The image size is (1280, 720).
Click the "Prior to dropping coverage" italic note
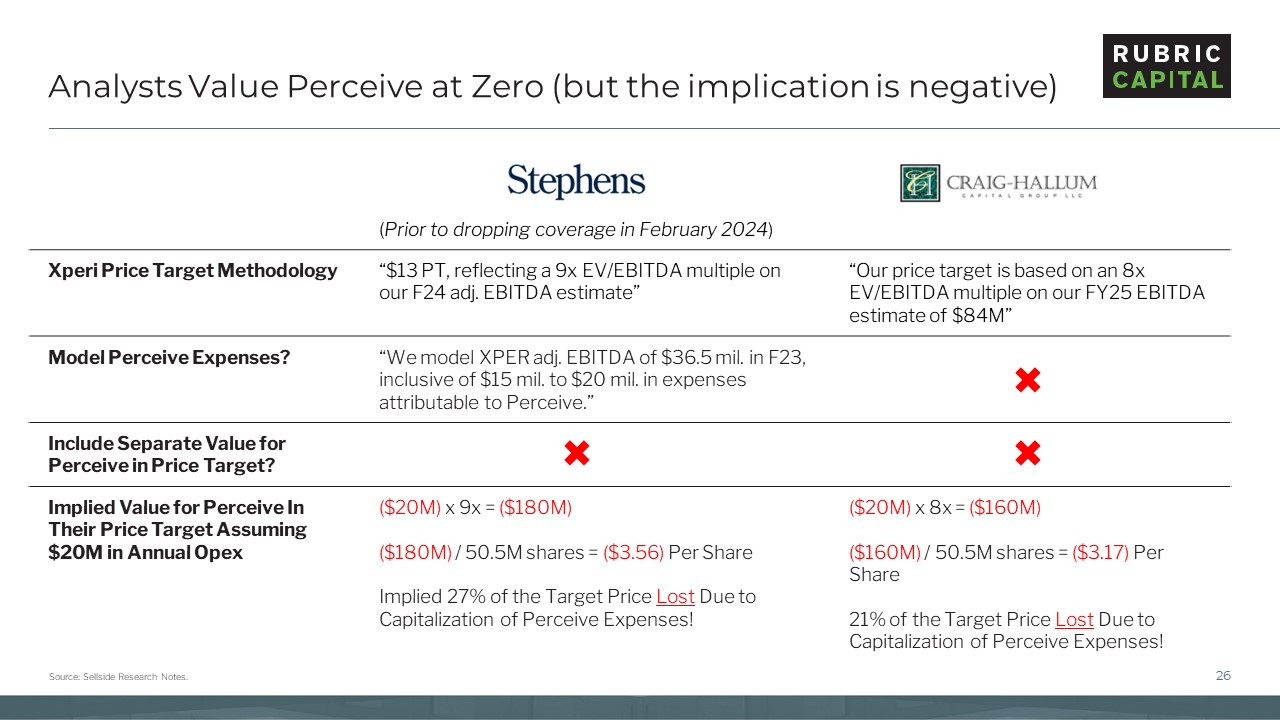(x=576, y=230)
